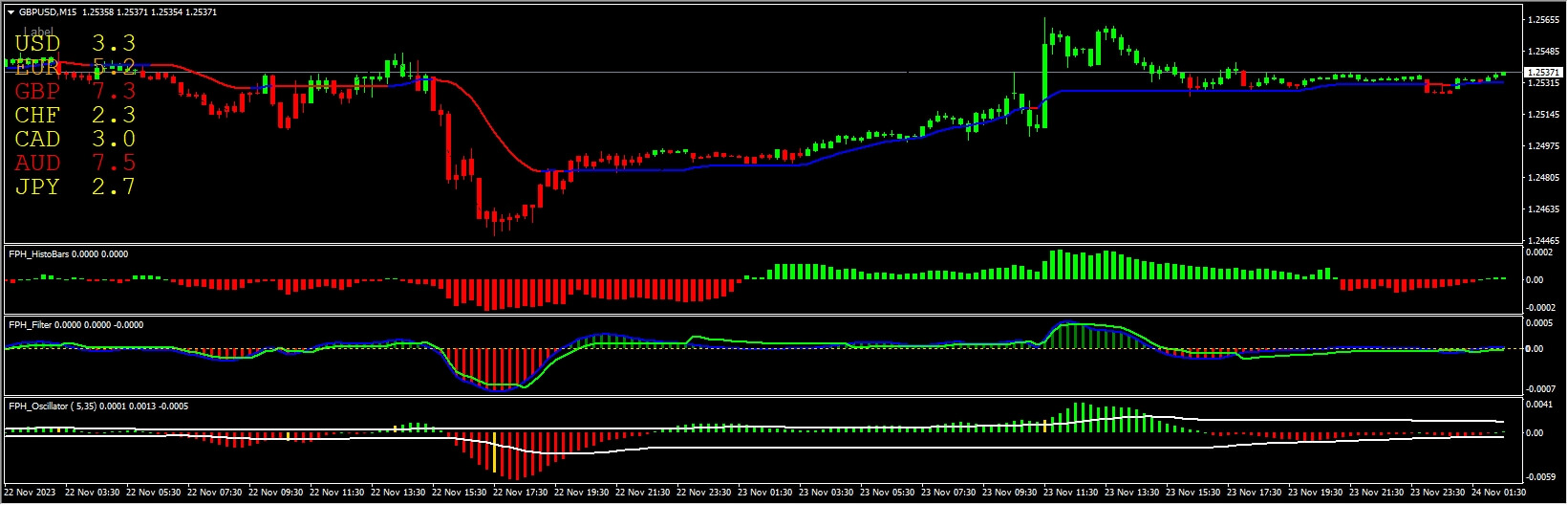Click the 23 Nov 19:30 time label
Viewport: 1568px width, 505px height.
tap(1315, 493)
